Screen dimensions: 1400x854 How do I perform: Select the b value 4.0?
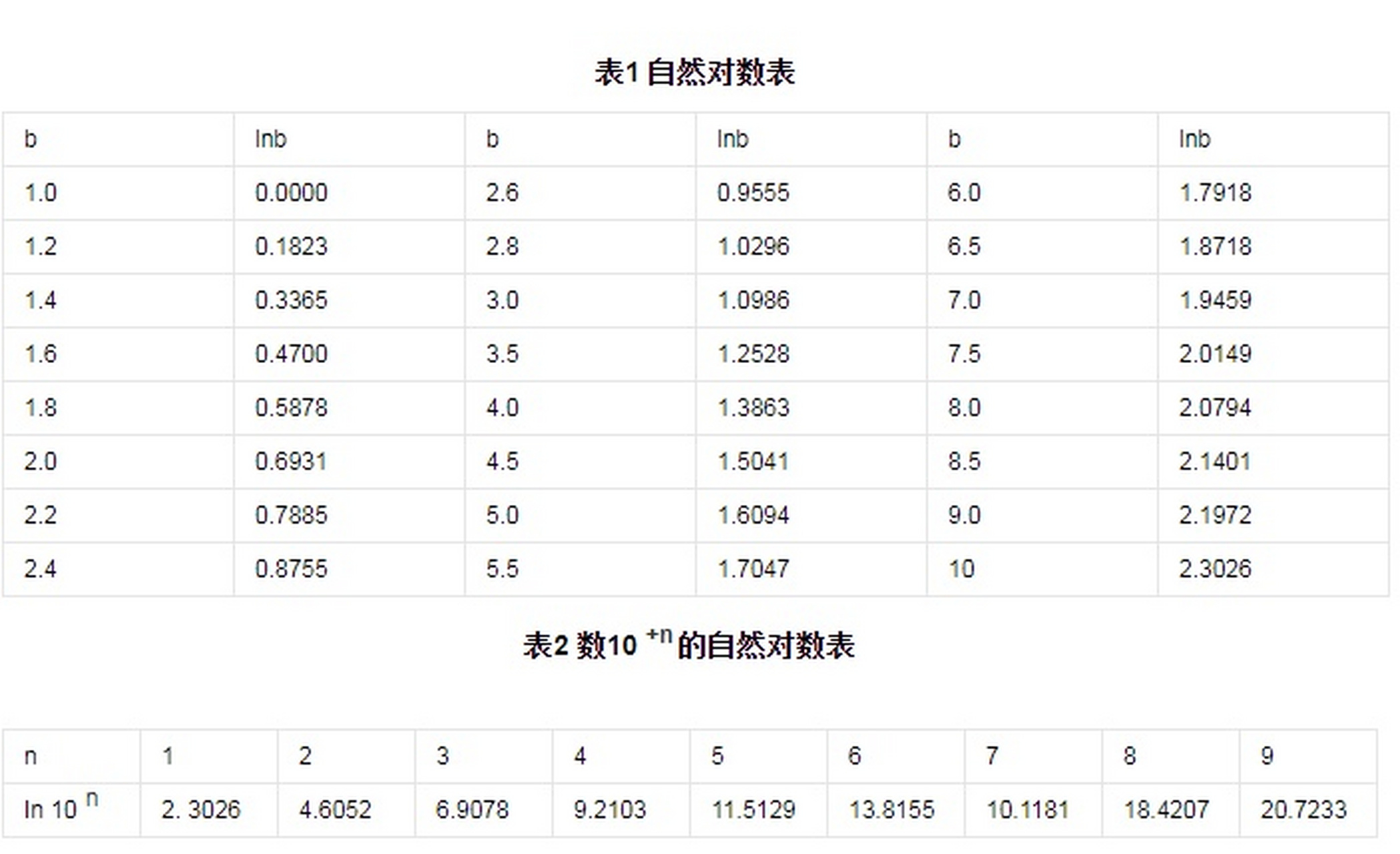(x=502, y=408)
